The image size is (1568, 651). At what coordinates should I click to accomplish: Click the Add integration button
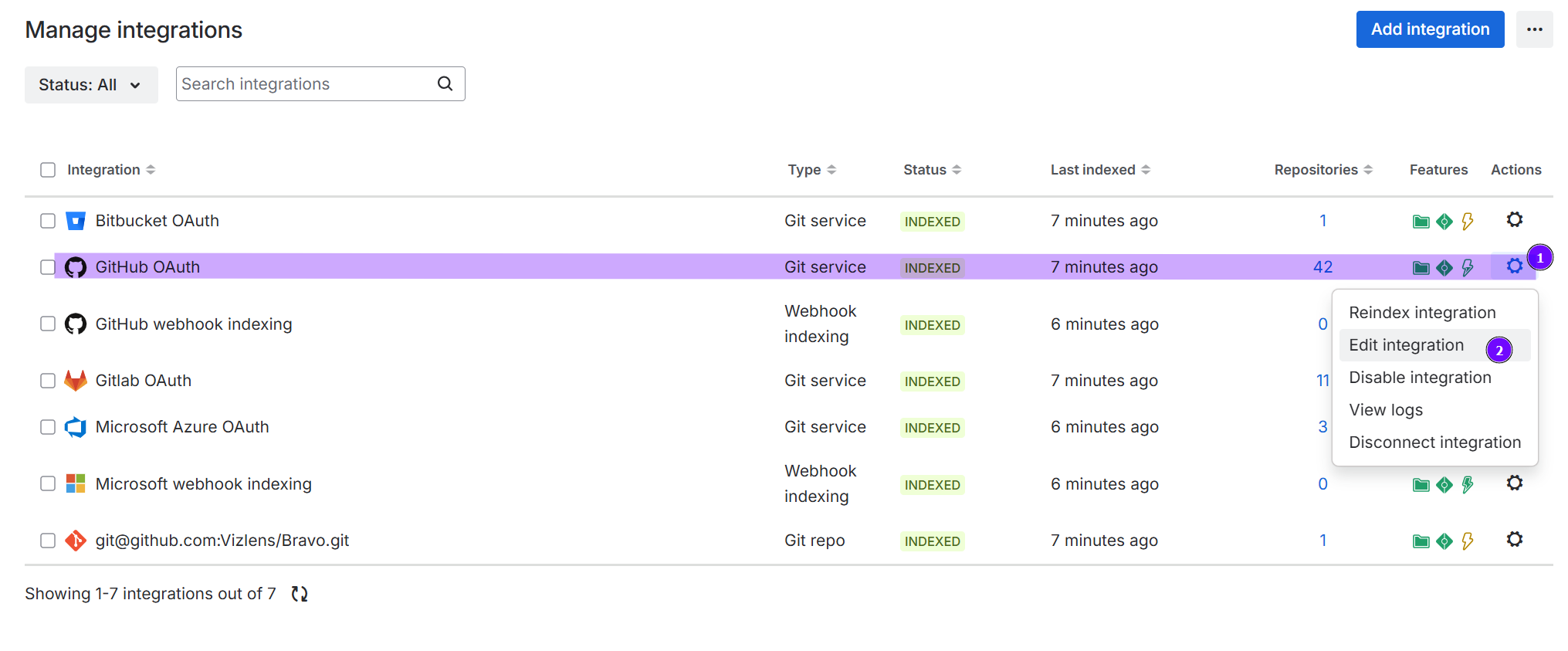(1430, 29)
